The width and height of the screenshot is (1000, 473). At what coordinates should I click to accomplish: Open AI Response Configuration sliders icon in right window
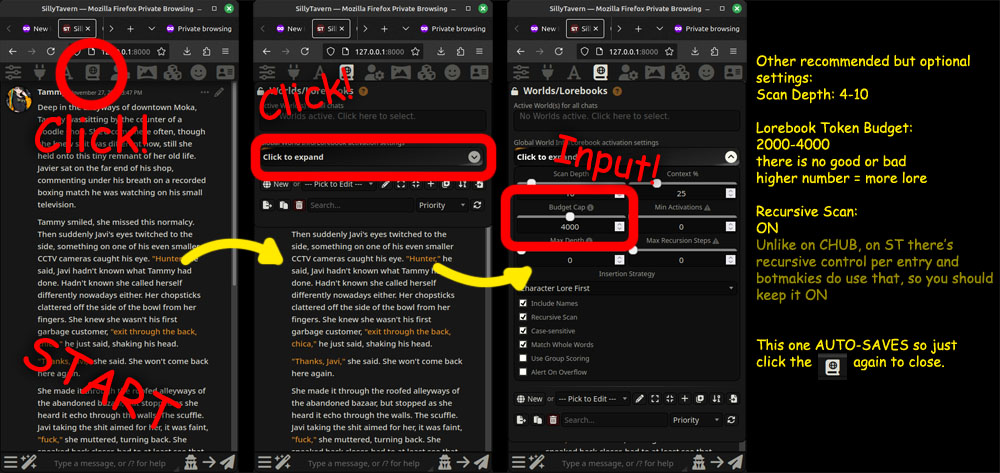pyautogui.click(x=522, y=72)
